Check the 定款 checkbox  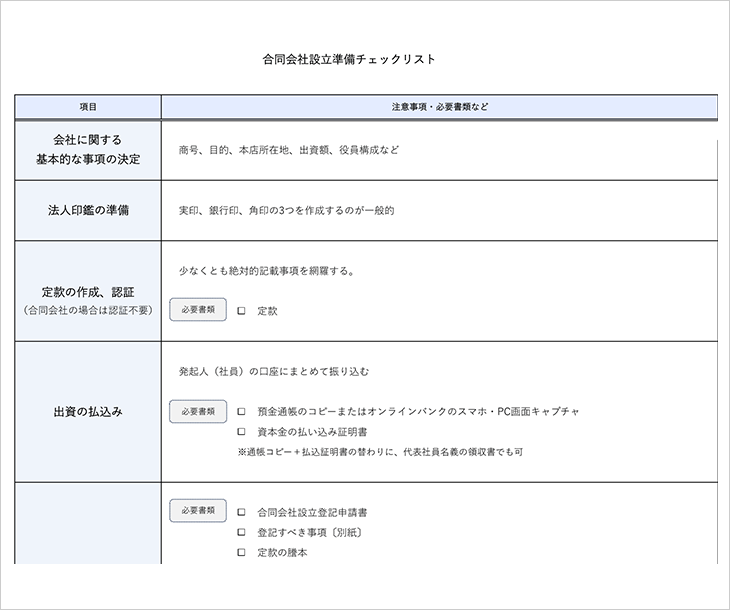pos(241,311)
